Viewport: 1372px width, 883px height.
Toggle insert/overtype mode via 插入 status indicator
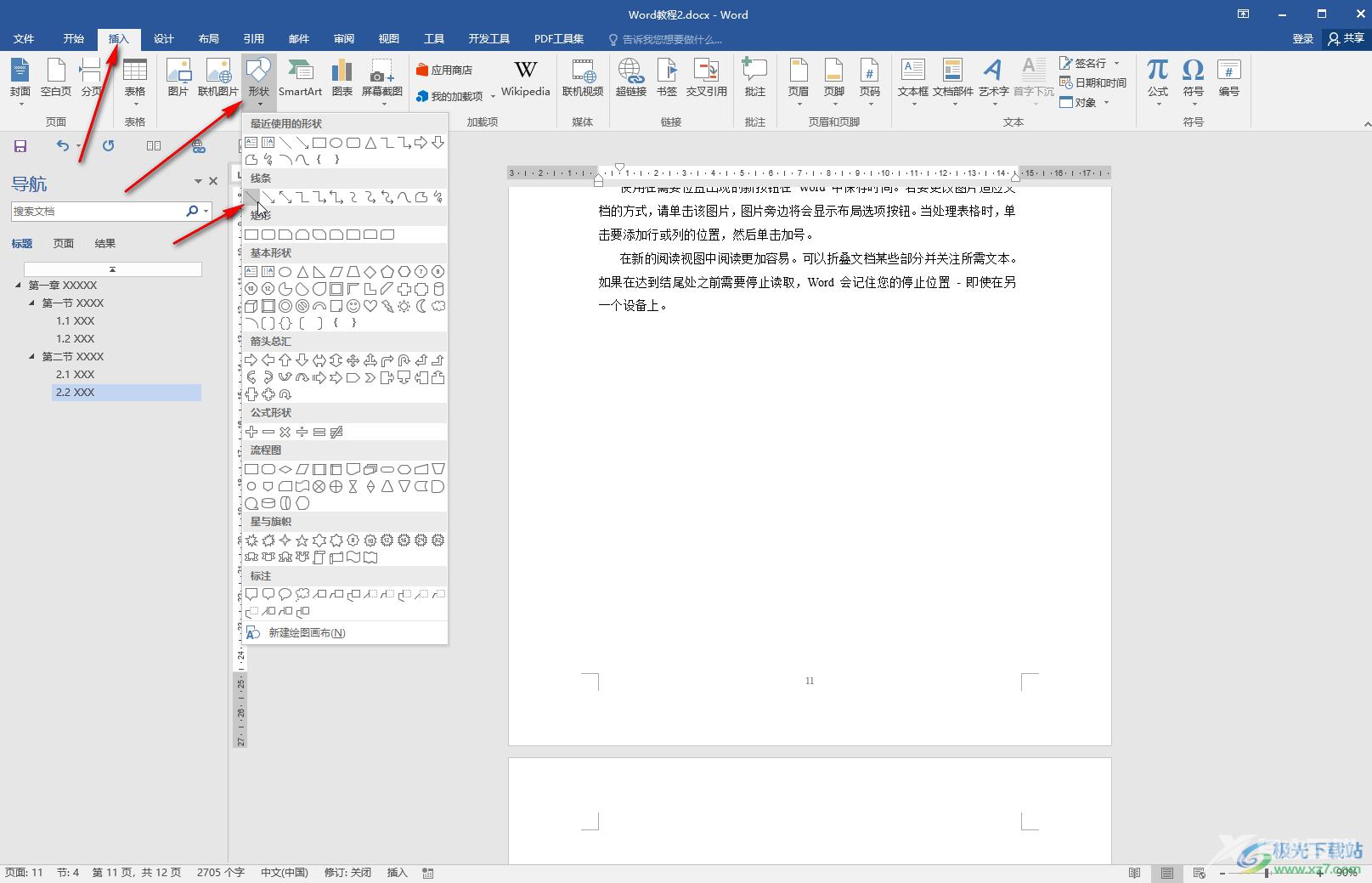click(x=398, y=873)
